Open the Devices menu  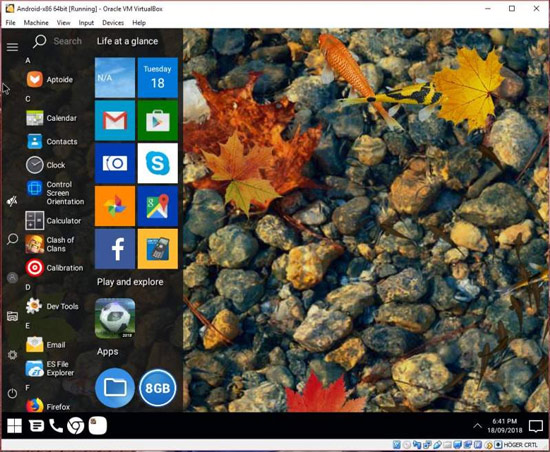click(x=113, y=23)
